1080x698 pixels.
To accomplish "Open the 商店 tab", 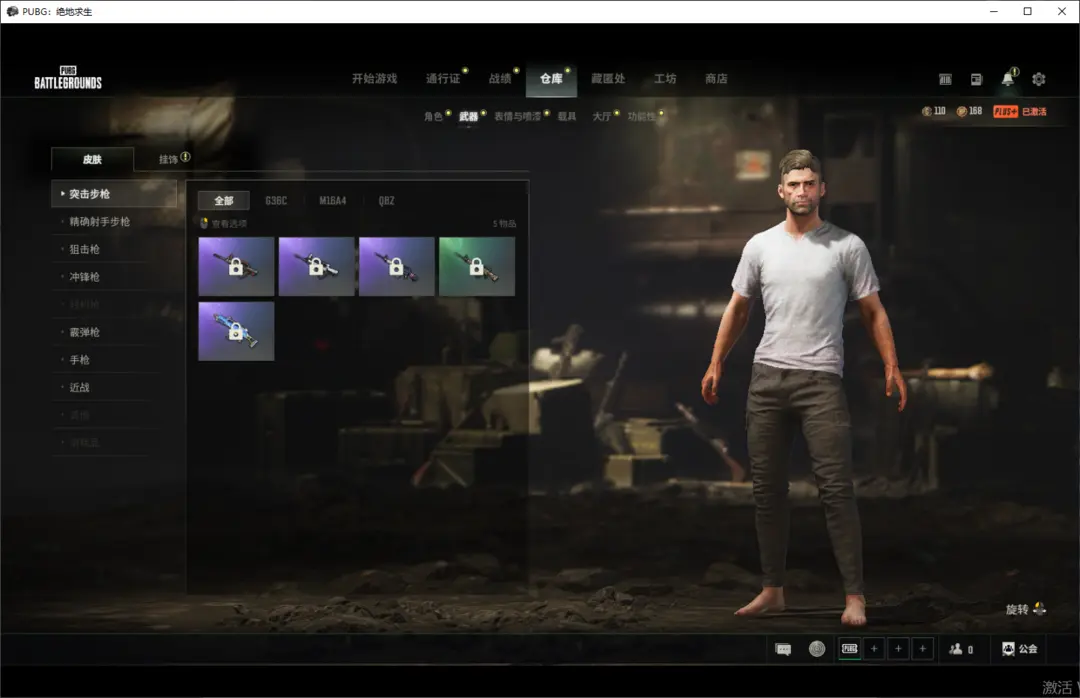I will coord(716,79).
